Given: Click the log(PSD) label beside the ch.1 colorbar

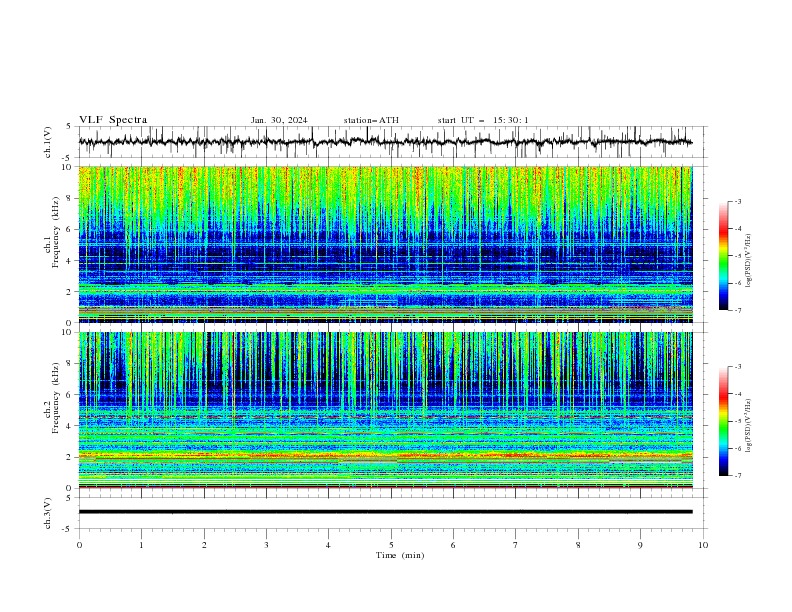Looking at the screenshot, I should click(749, 261).
